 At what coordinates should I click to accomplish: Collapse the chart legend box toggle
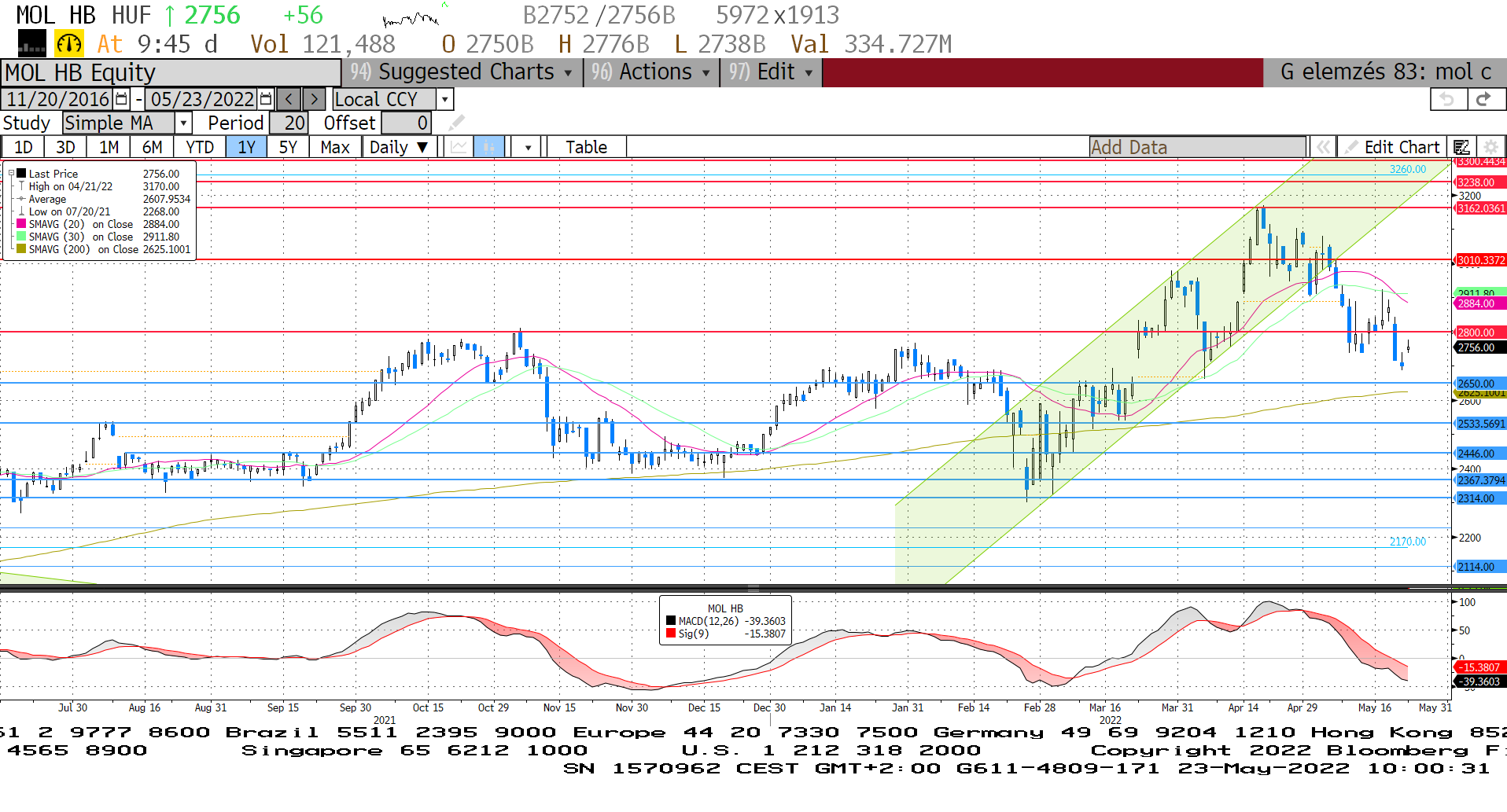click(11, 173)
